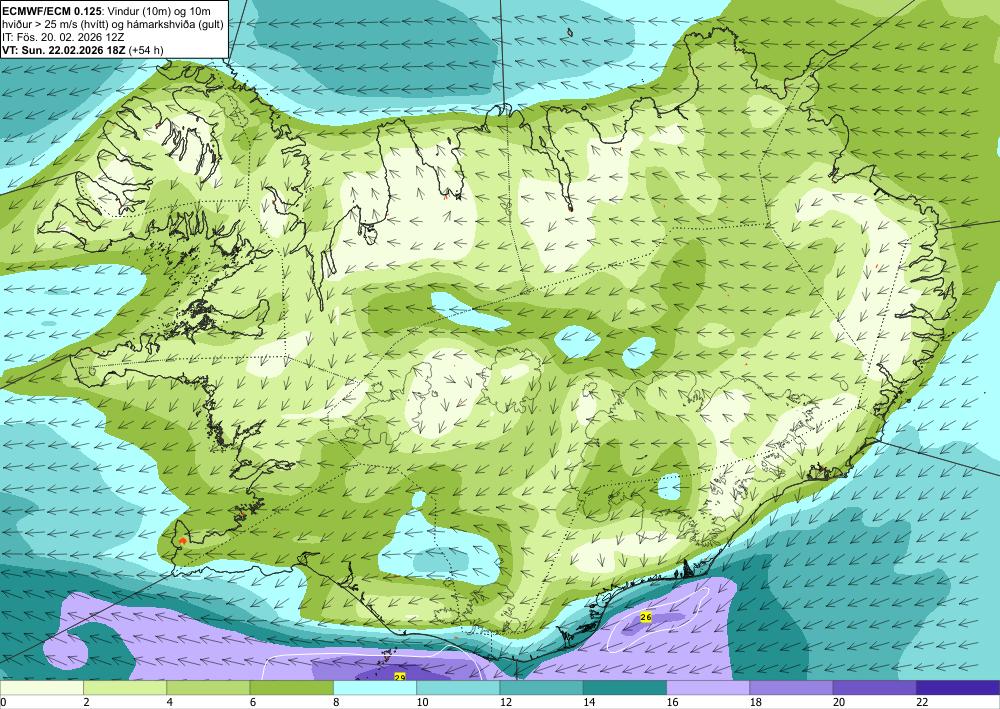Click the '8' scale label

point(336,703)
